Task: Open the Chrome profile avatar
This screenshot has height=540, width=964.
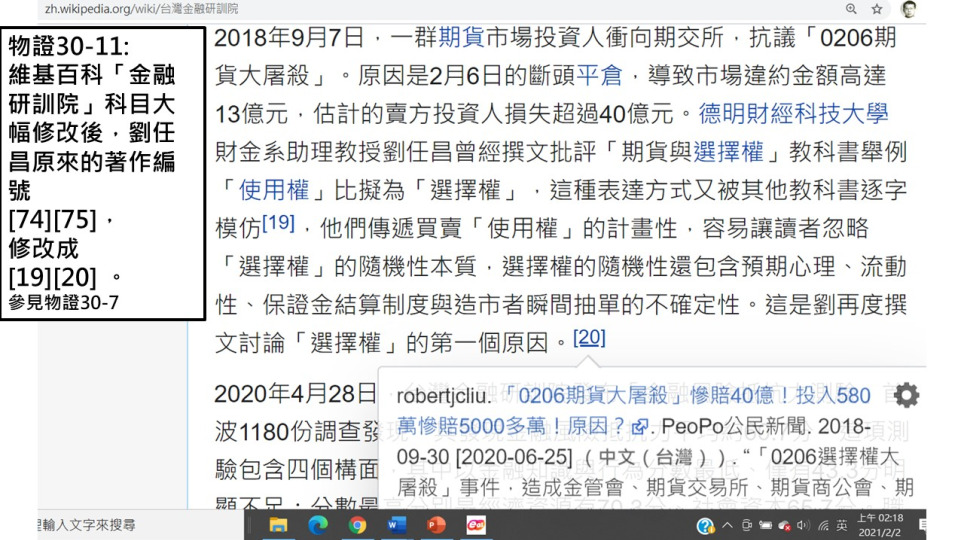Action: (908, 9)
